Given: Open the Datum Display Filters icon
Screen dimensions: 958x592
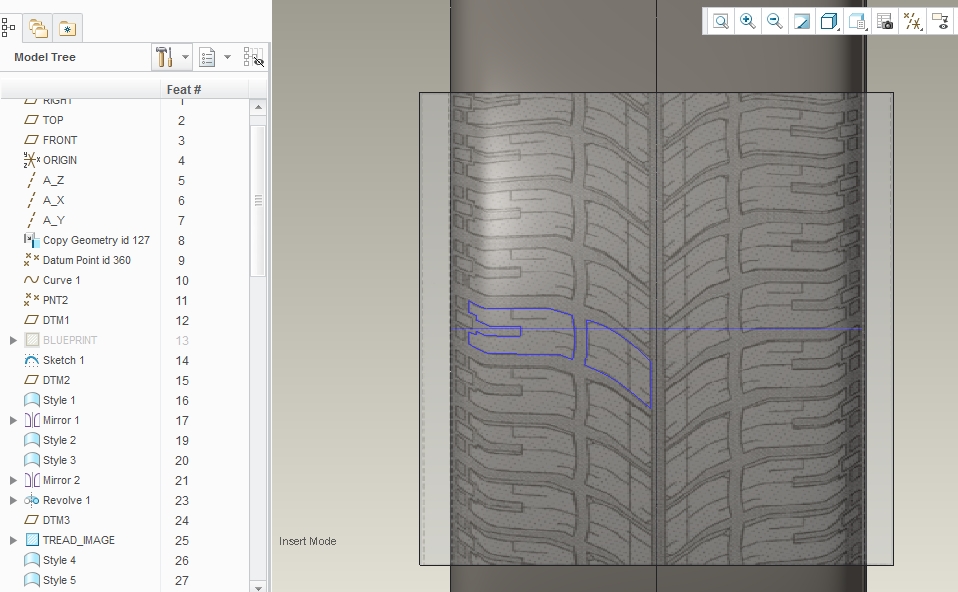Looking at the screenshot, I should coord(913,22).
